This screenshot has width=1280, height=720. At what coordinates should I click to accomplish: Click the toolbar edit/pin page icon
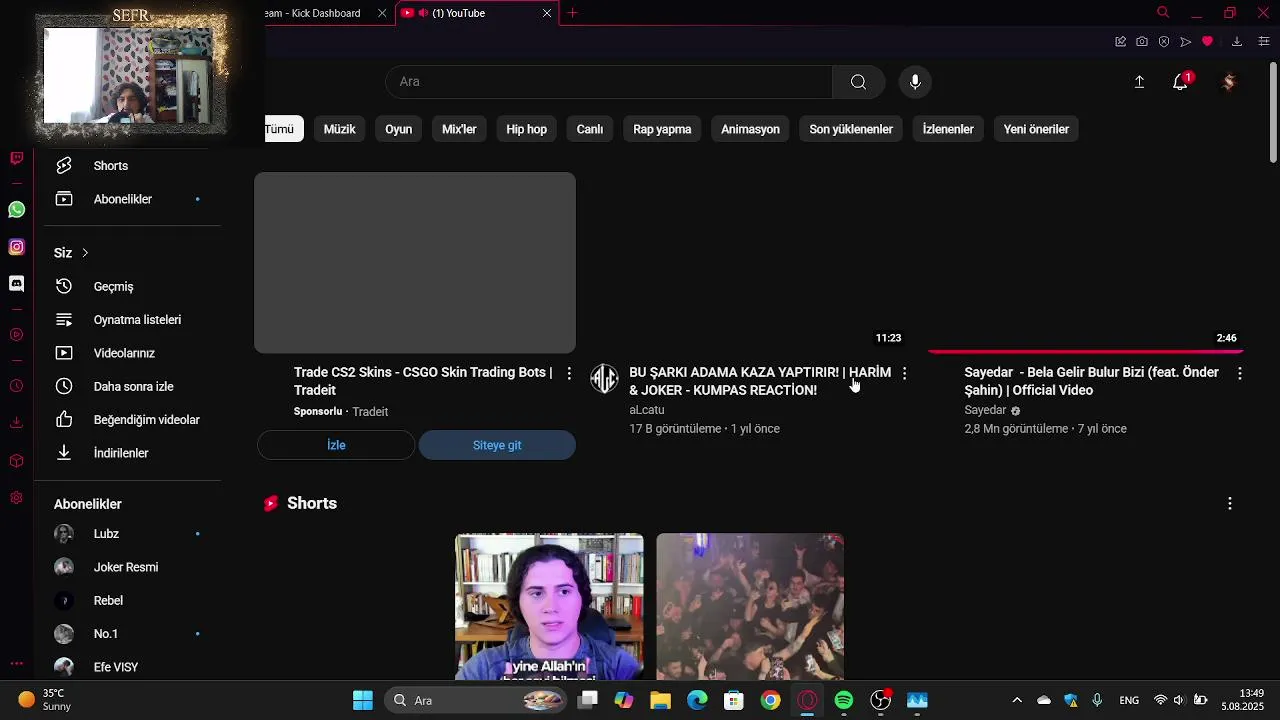[x=1120, y=41]
